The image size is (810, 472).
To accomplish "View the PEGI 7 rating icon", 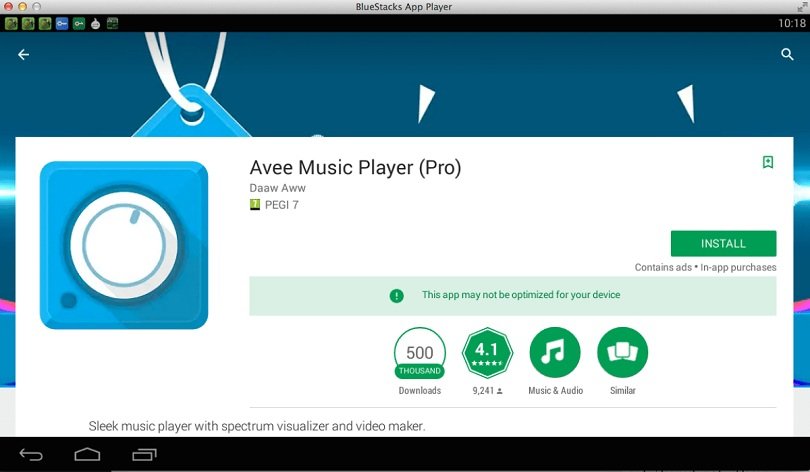I will click(x=255, y=204).
